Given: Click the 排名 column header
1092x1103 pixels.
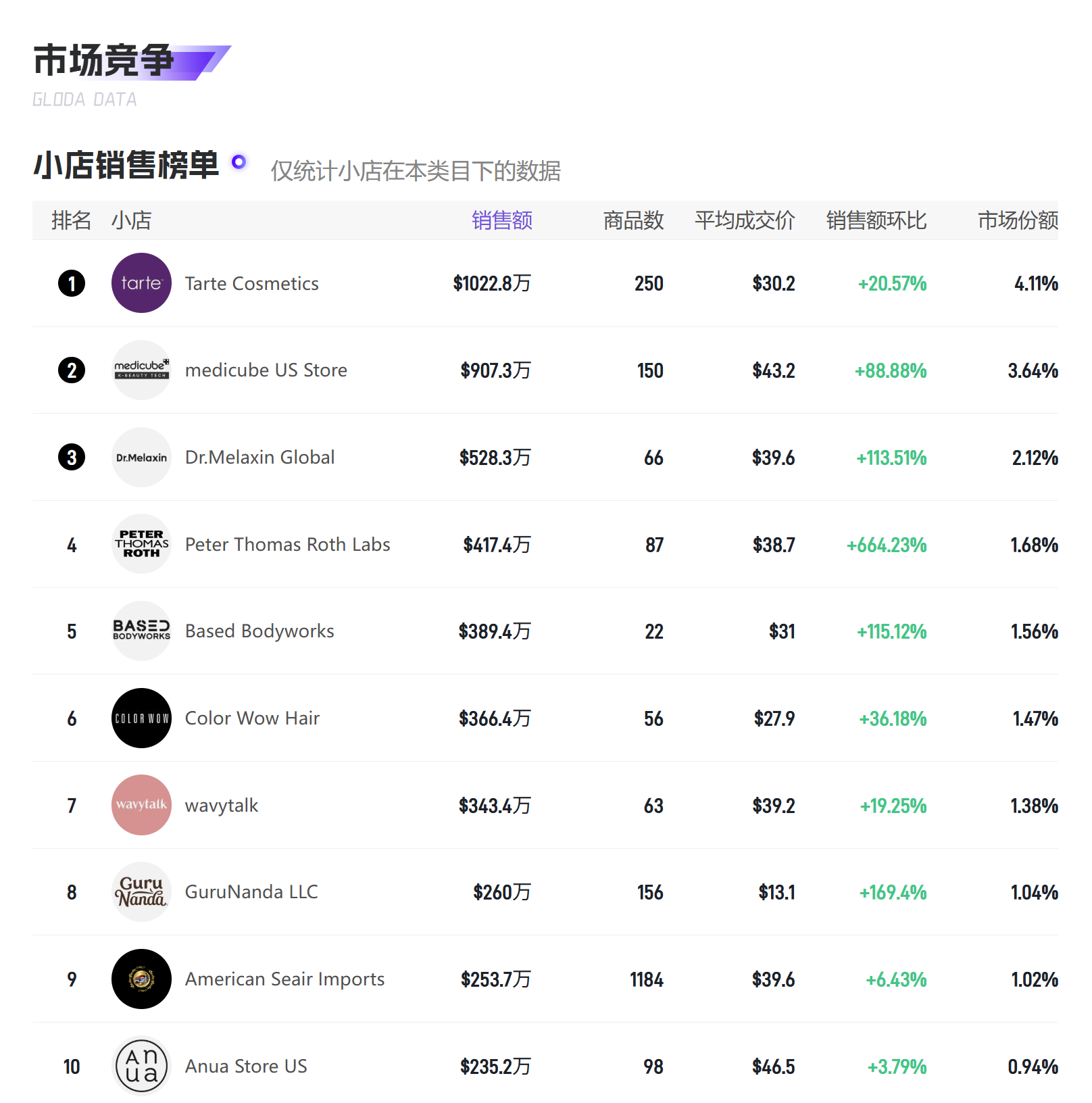Looking at the screenshot, I should click(x=72, y=220).
